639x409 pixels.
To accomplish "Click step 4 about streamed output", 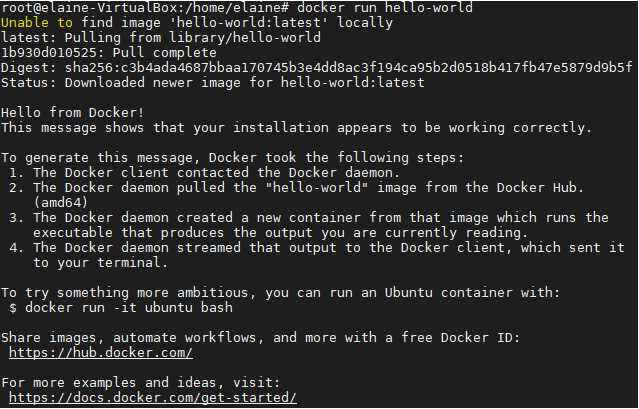I will (x=317, y=255).
